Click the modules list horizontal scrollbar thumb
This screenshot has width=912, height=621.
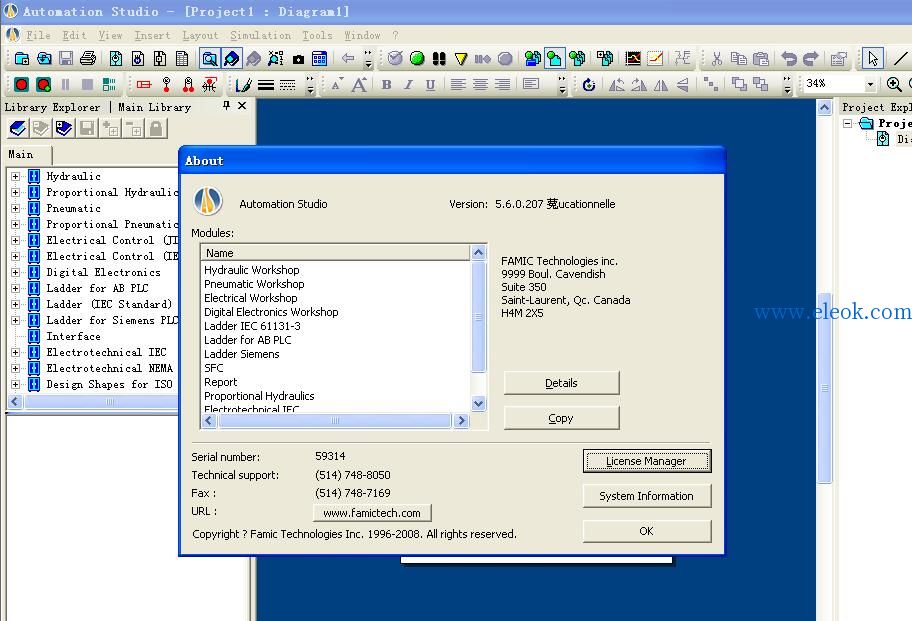pos(334,420)
